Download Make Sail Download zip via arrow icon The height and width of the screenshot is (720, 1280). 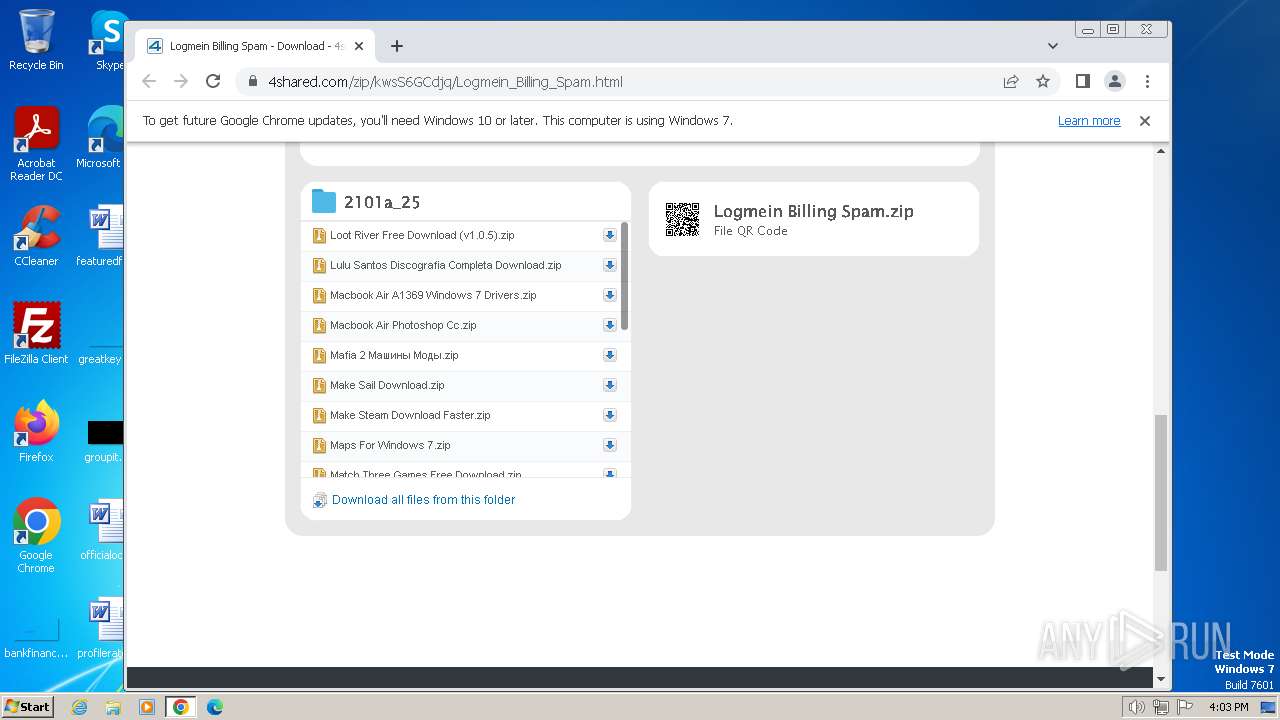(609, 385)
